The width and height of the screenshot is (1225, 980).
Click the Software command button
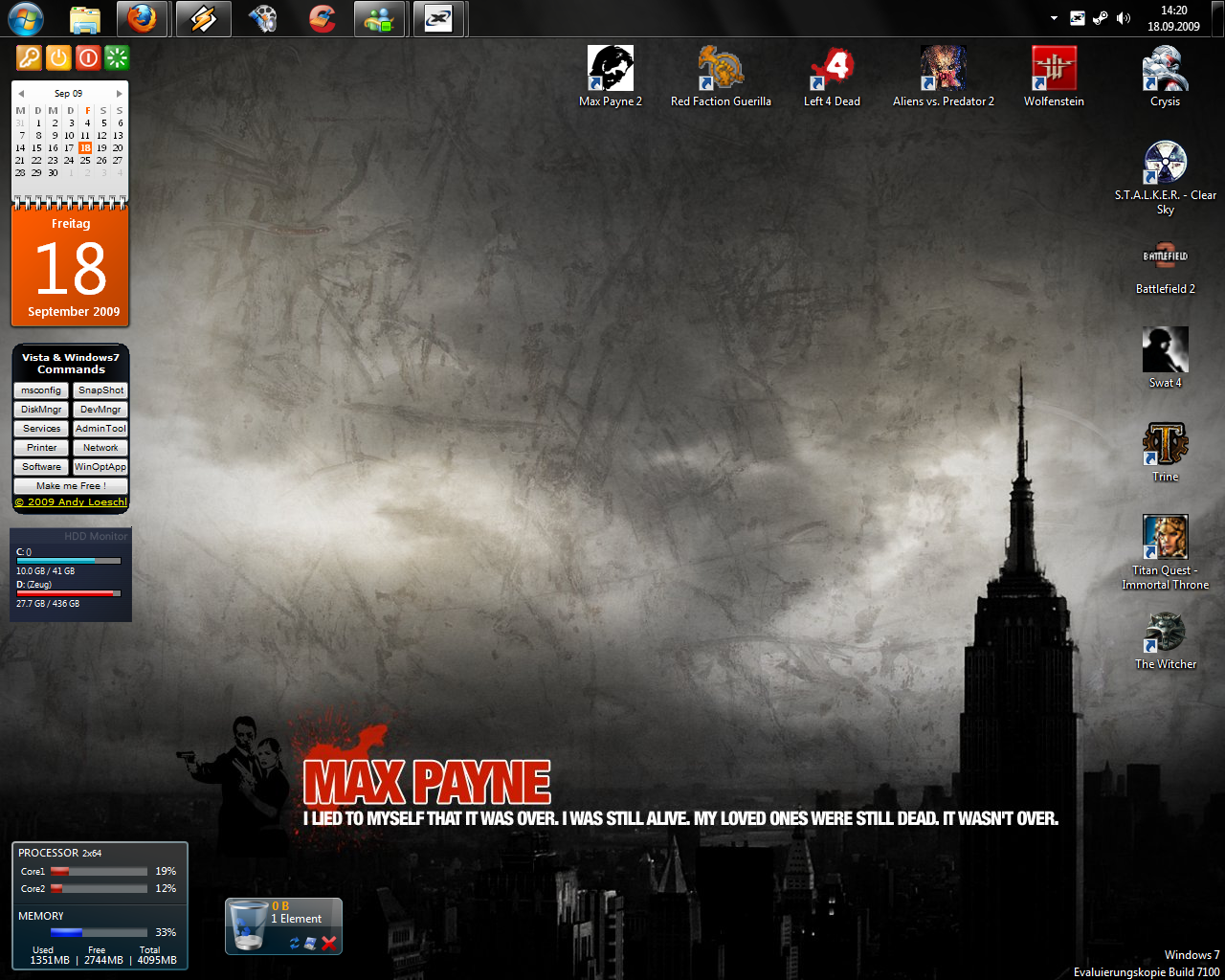[41, 467]
